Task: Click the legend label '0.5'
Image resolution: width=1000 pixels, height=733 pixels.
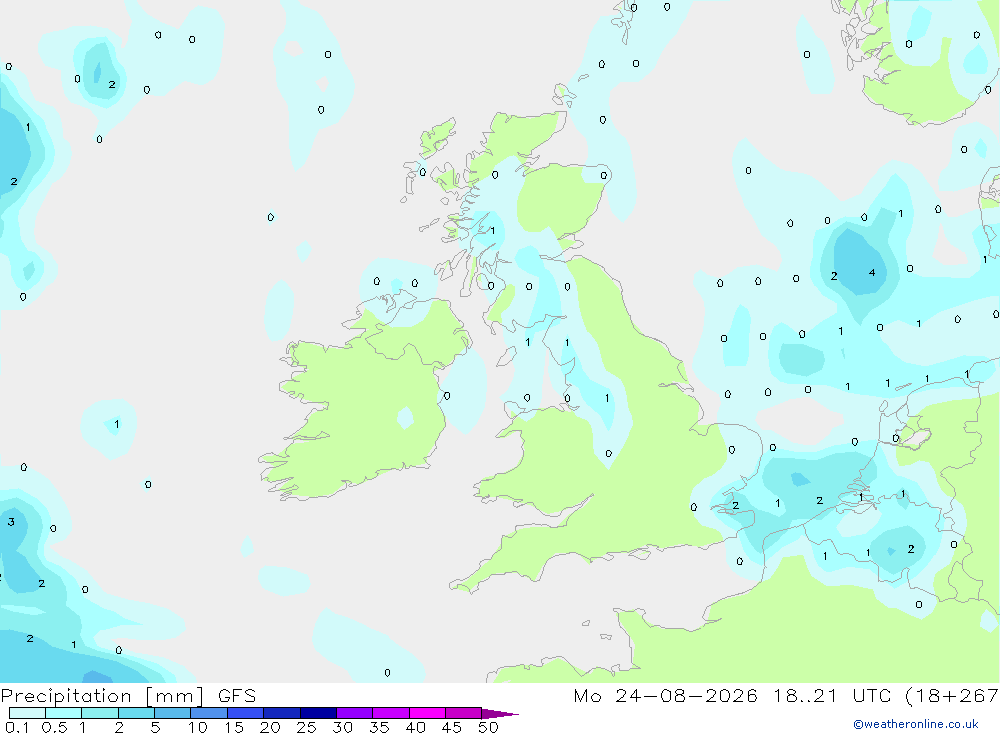Action: tap(54, 727)
